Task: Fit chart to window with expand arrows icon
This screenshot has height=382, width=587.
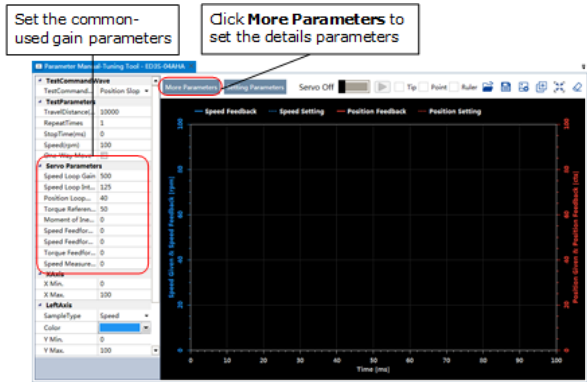Action: [x=559, y=87]
